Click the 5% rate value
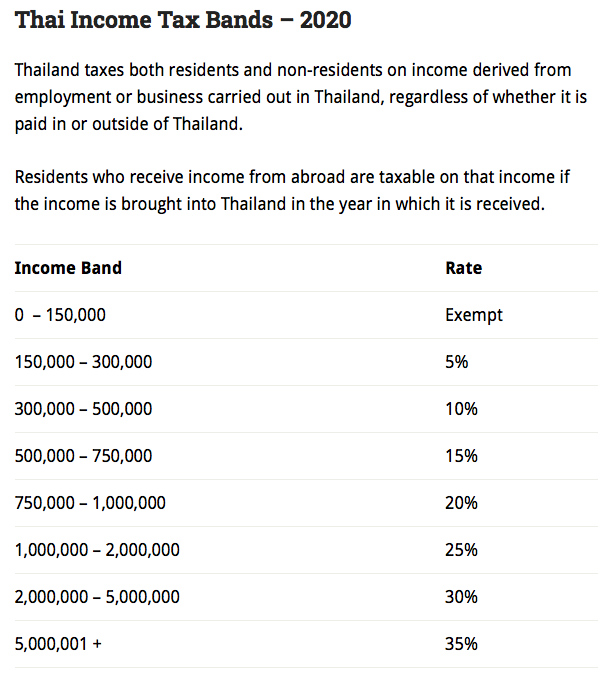 [456, 362]
